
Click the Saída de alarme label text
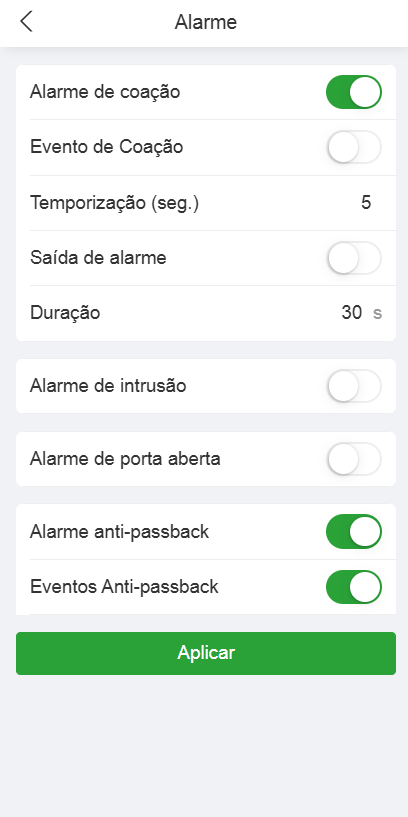point(98,258)
